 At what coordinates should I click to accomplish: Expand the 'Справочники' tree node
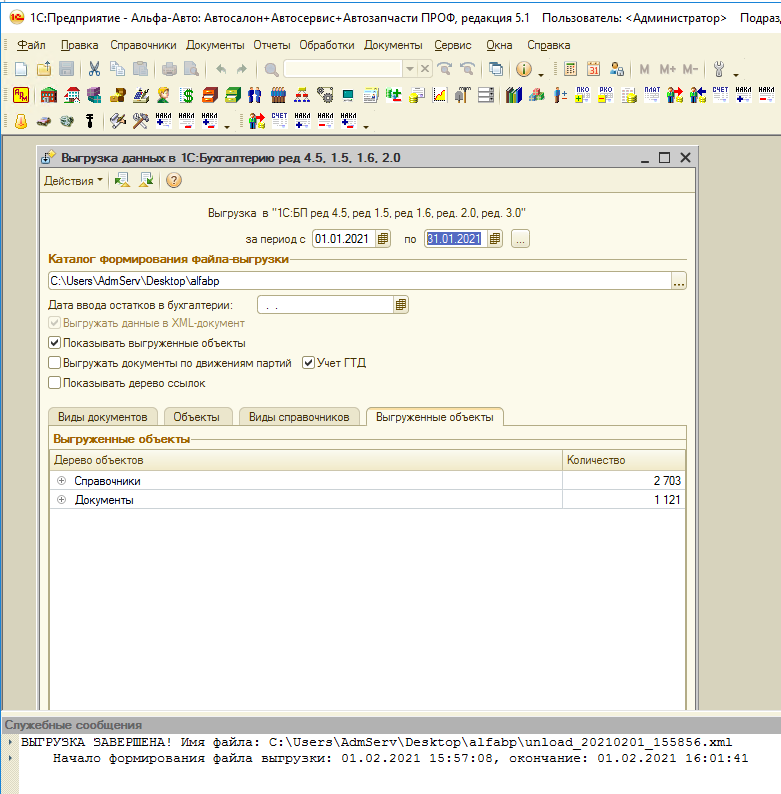click(62, 481)
